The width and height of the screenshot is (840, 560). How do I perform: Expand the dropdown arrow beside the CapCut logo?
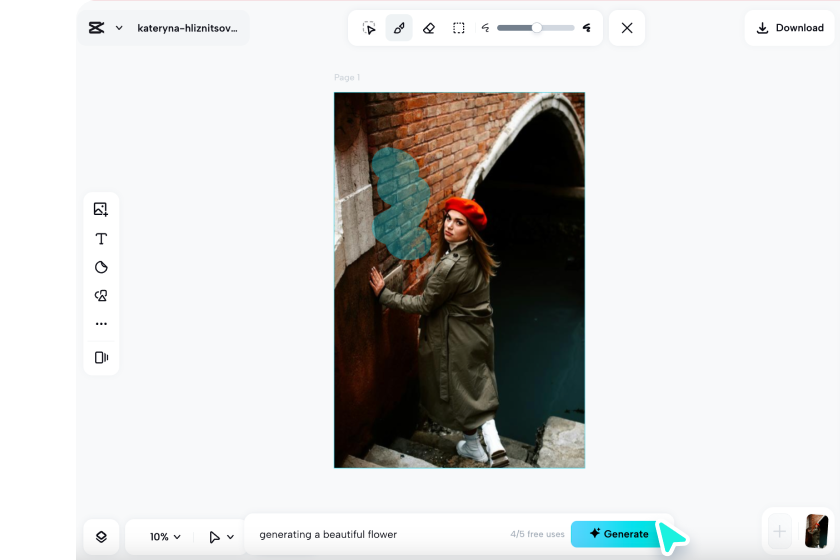coord(119,28)
